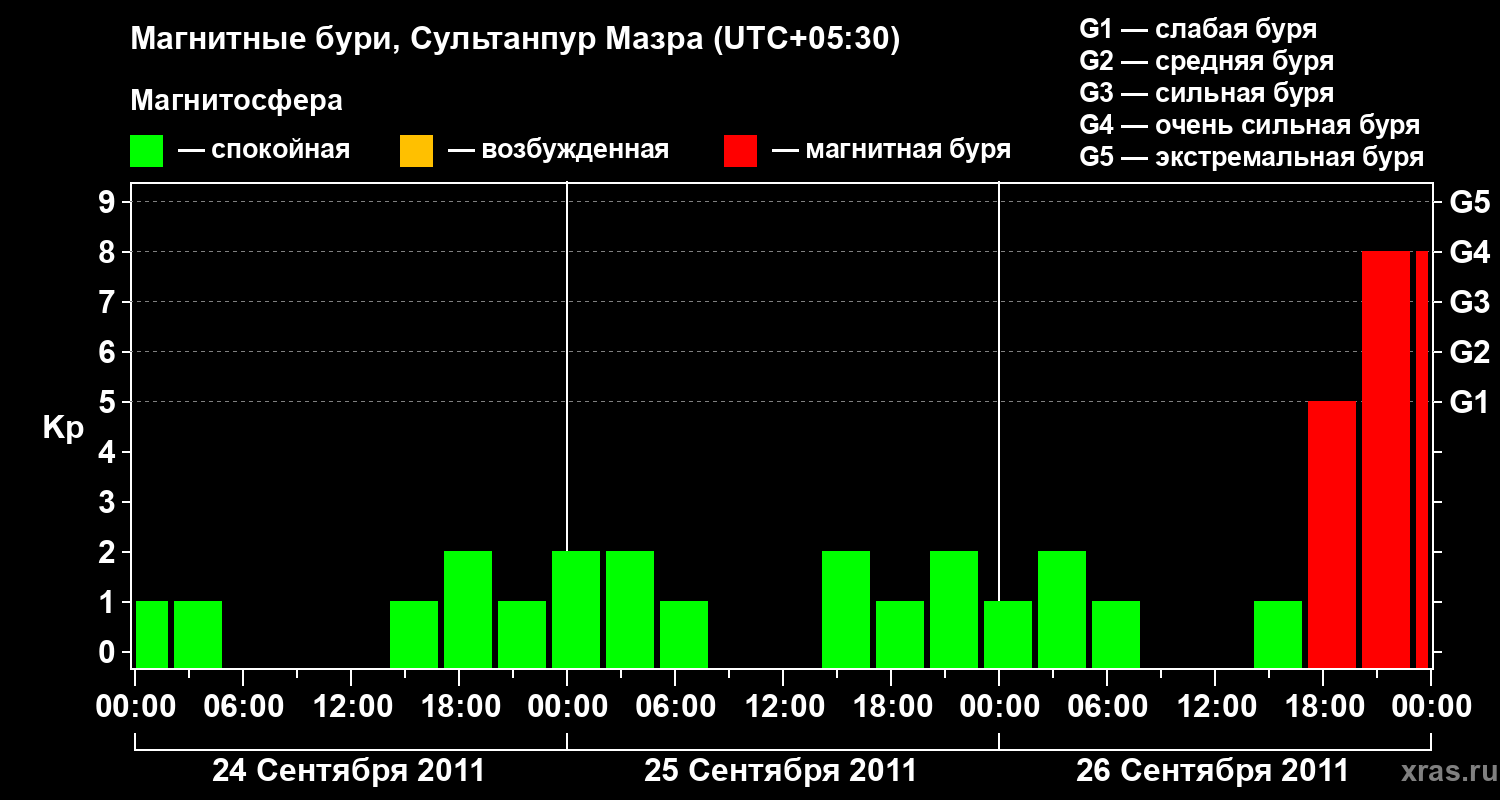This screenshot has width=1500, height=800.
Task: Click the 18:00 time label under 25 September
Action: [891, 707]
